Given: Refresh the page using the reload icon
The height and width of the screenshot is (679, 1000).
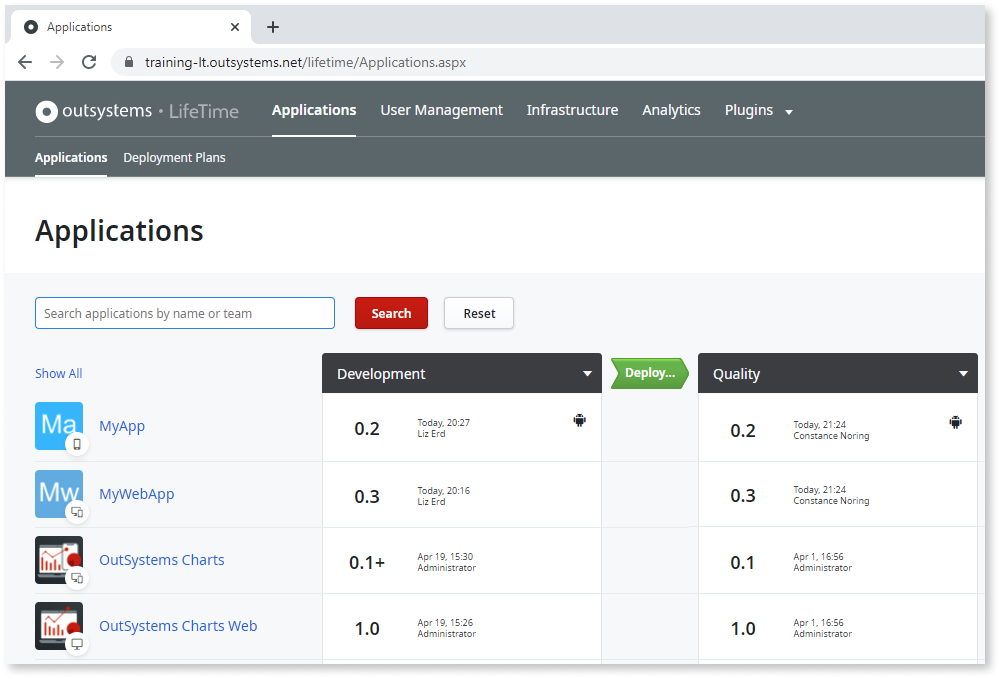Looking at the screenshot, I should coord(89,61).
